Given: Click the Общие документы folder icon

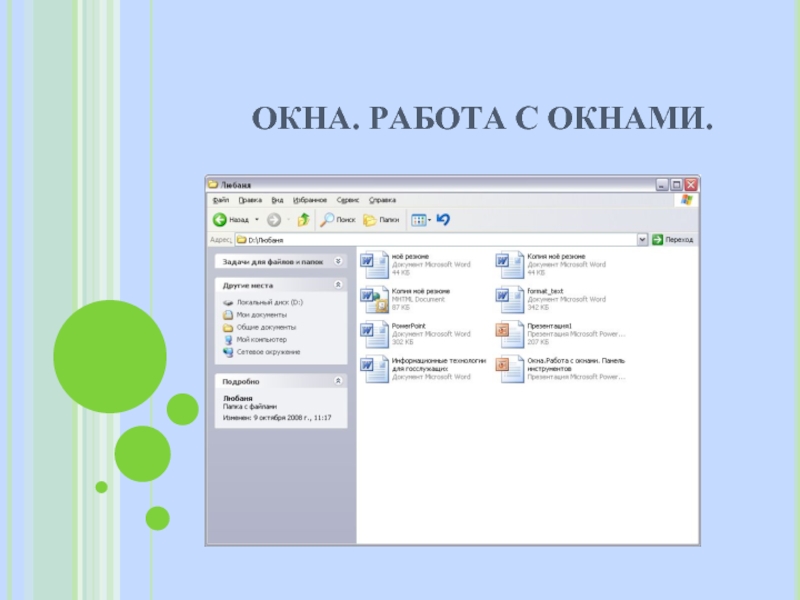Looking at the screenshot, I should 228,328.
